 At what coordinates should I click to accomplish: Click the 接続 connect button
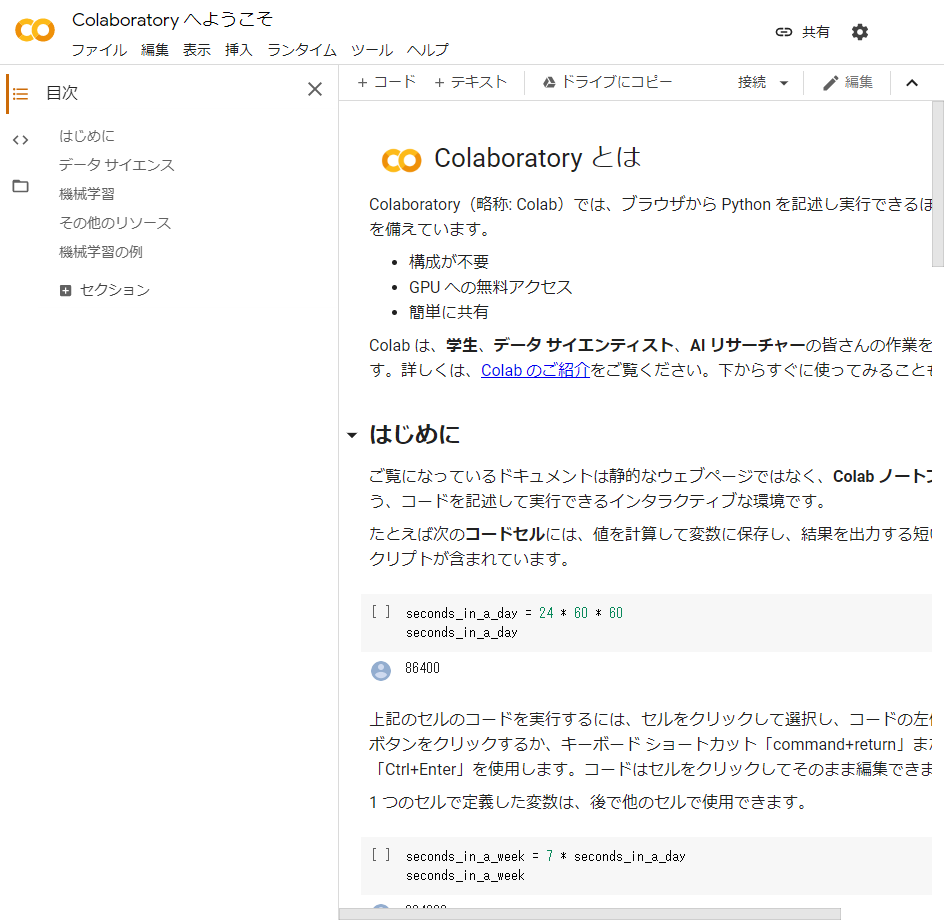[752, 82]
